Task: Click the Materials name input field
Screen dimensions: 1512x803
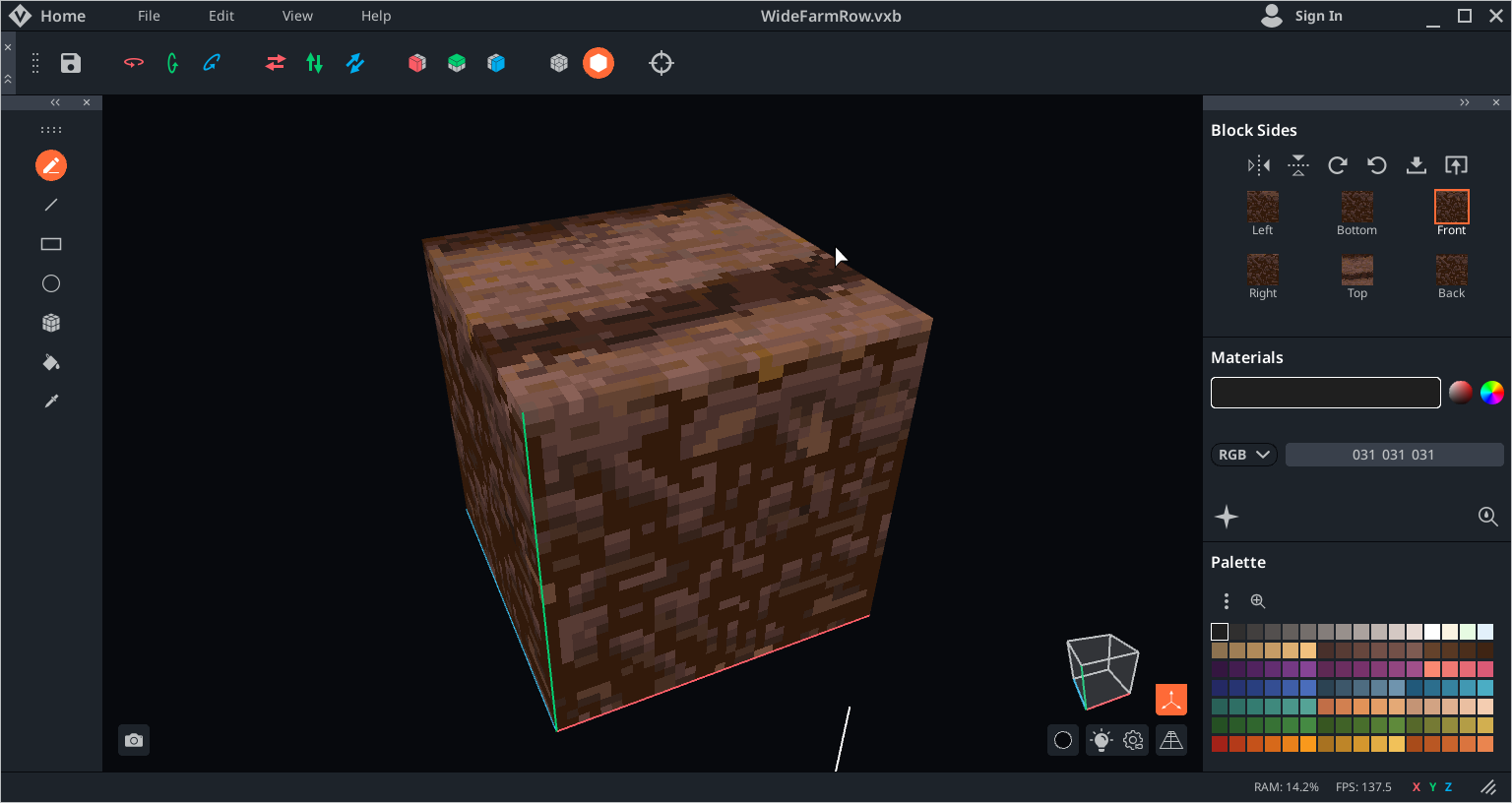Action: [1326, 393]
